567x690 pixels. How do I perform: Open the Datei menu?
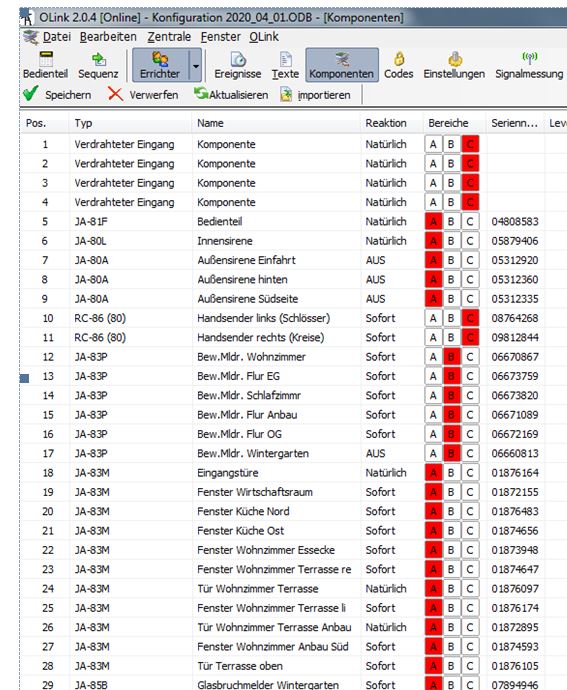pos(57,37)
